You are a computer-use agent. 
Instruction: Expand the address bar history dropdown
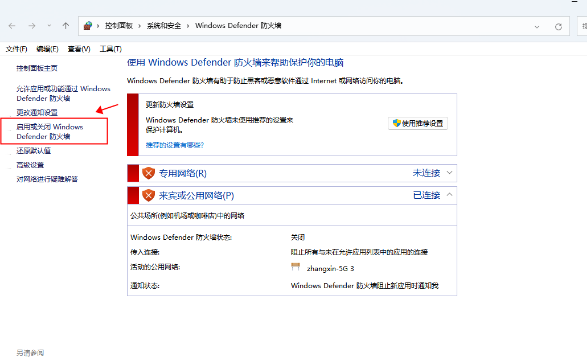pos(537,27)
